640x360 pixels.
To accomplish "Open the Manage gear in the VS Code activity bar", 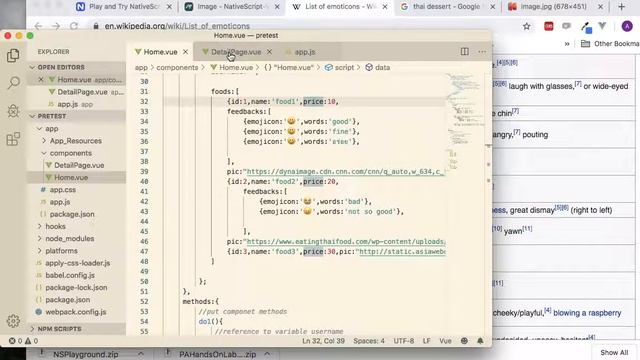I will click(13, 321).
